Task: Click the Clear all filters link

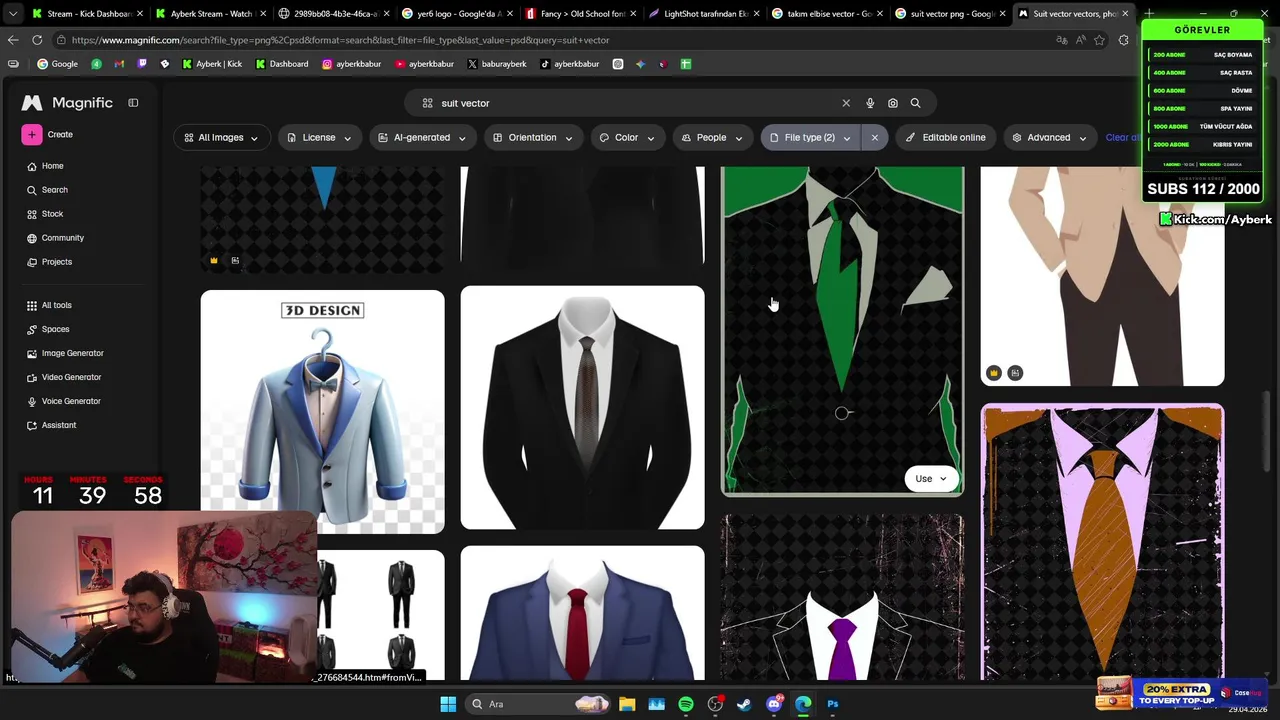Action: point(1124,138)
